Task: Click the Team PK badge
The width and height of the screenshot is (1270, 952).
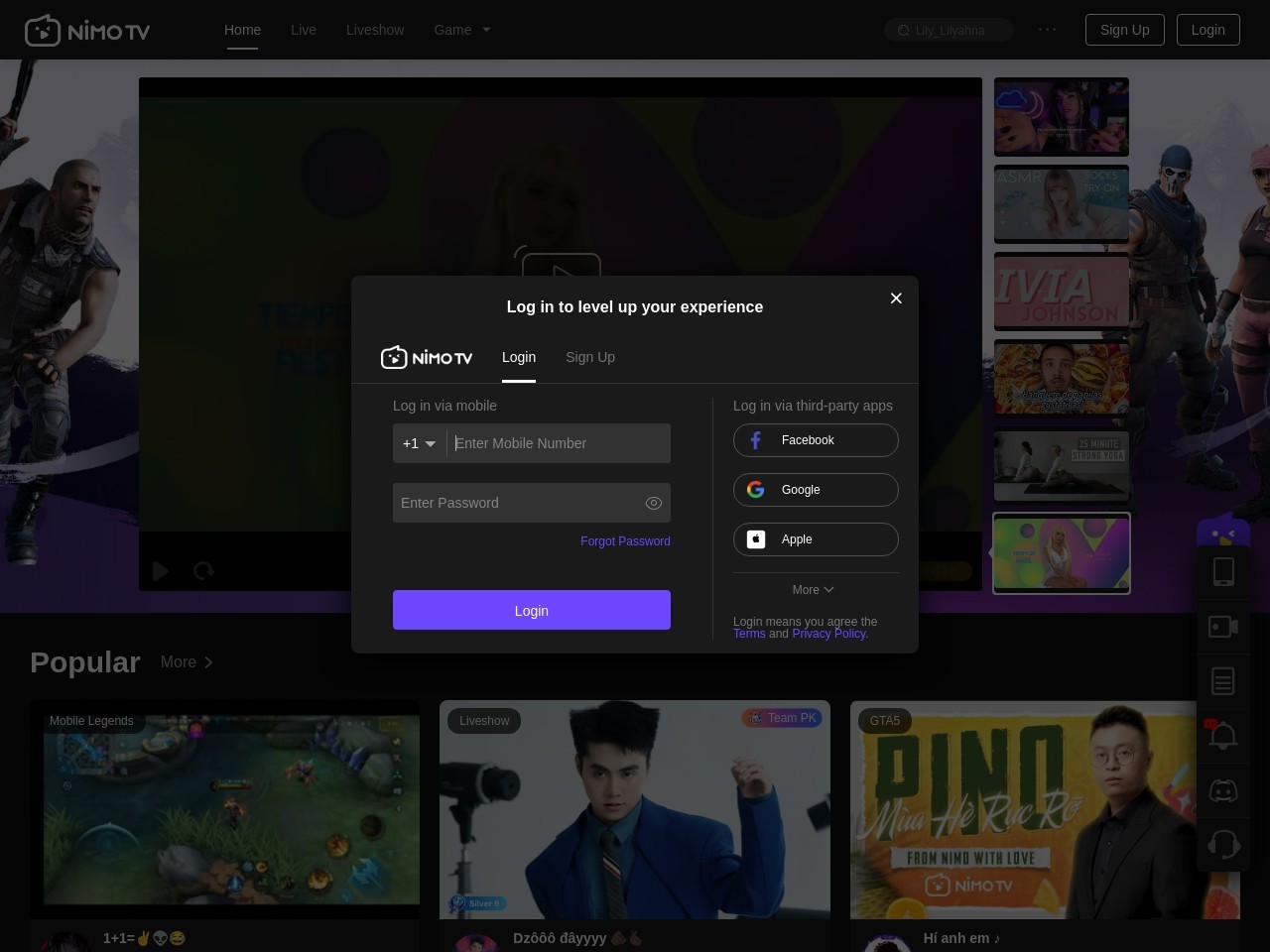Action: [782, 718]
